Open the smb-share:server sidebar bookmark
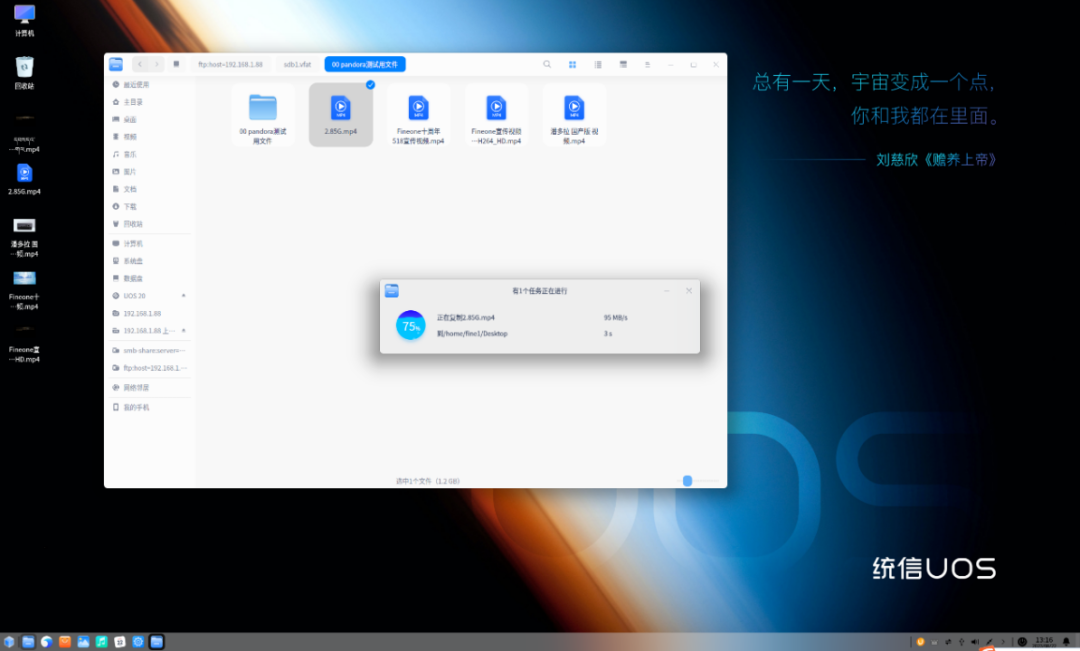Screen dimensions: 1080x651 (148, 351)
